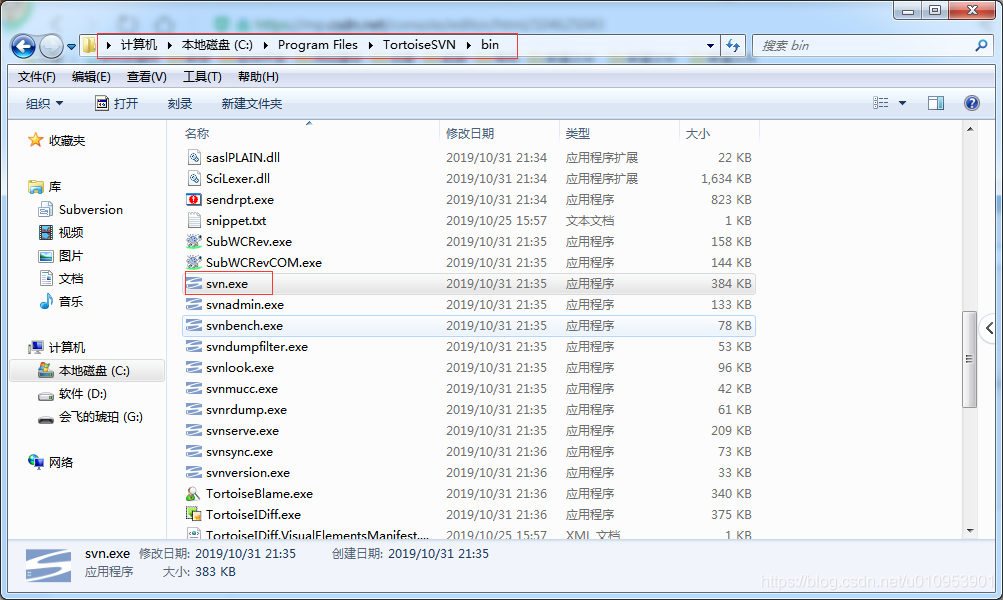Click SciLexer.dll file icon

tap(194, 178)
